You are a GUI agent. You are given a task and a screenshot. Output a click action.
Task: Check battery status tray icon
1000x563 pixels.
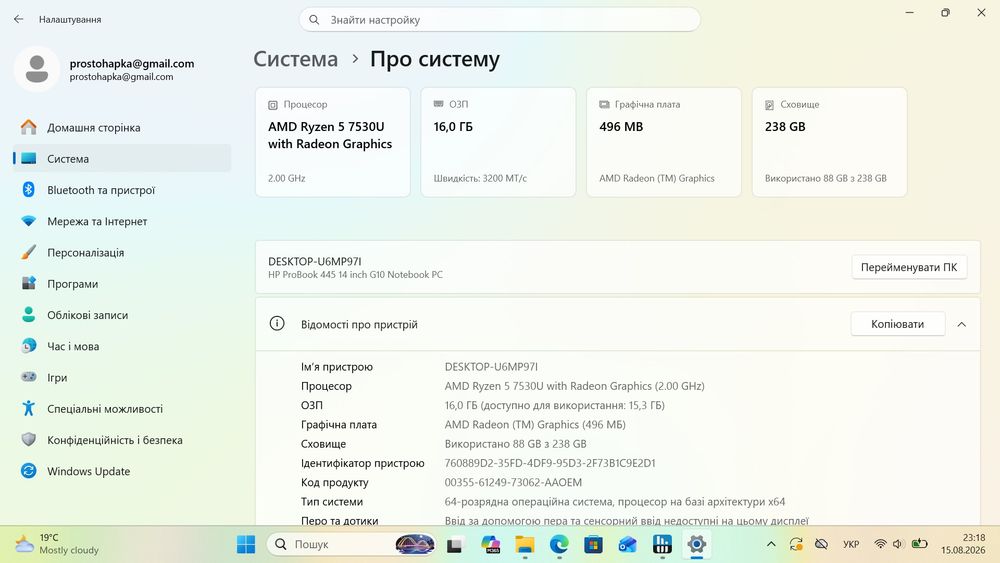[919, 544]
